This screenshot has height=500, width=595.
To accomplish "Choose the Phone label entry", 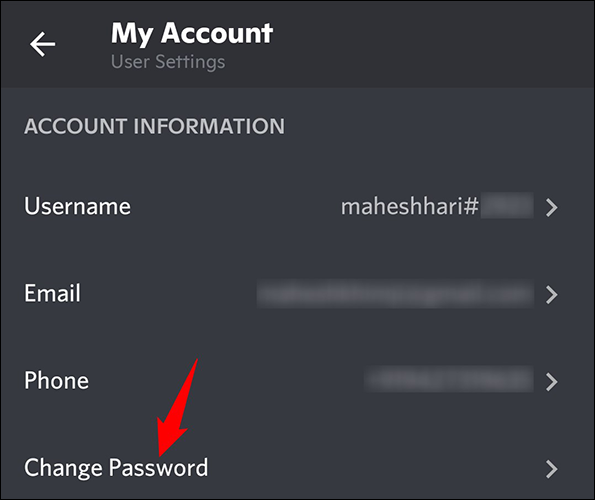I will click(x=57, y=380).
